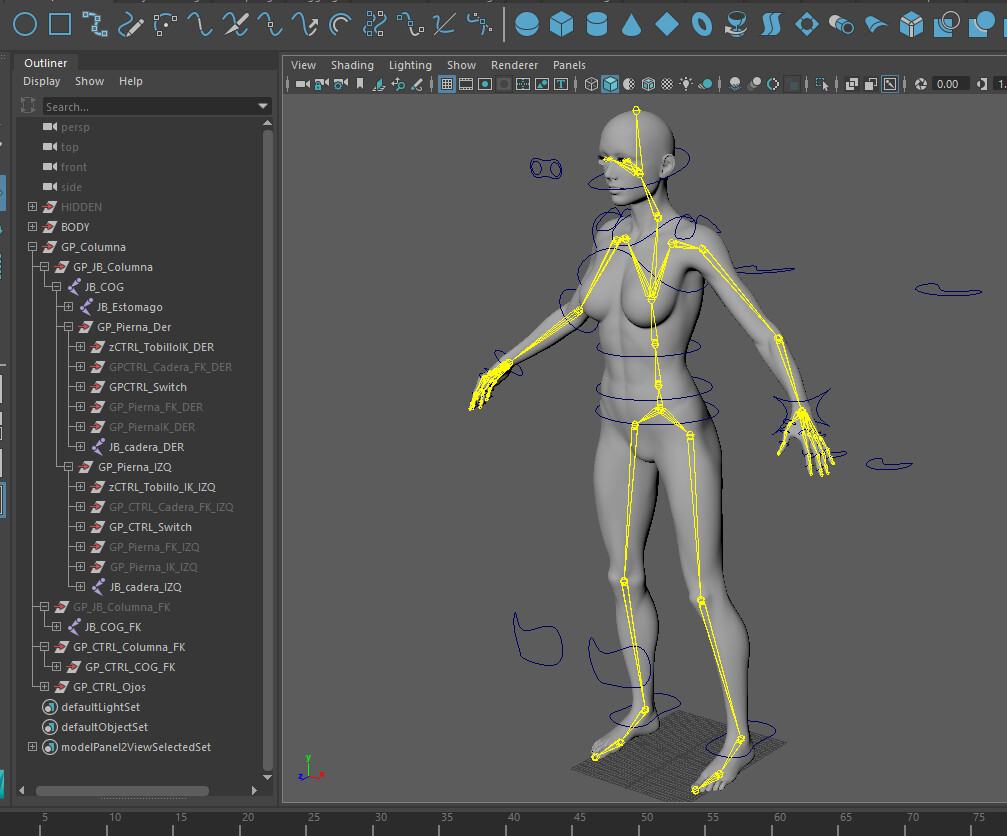Click the NURBS cone shelf icon
This screenshot has height=836, width=1007.
click(x=632, y=23)
